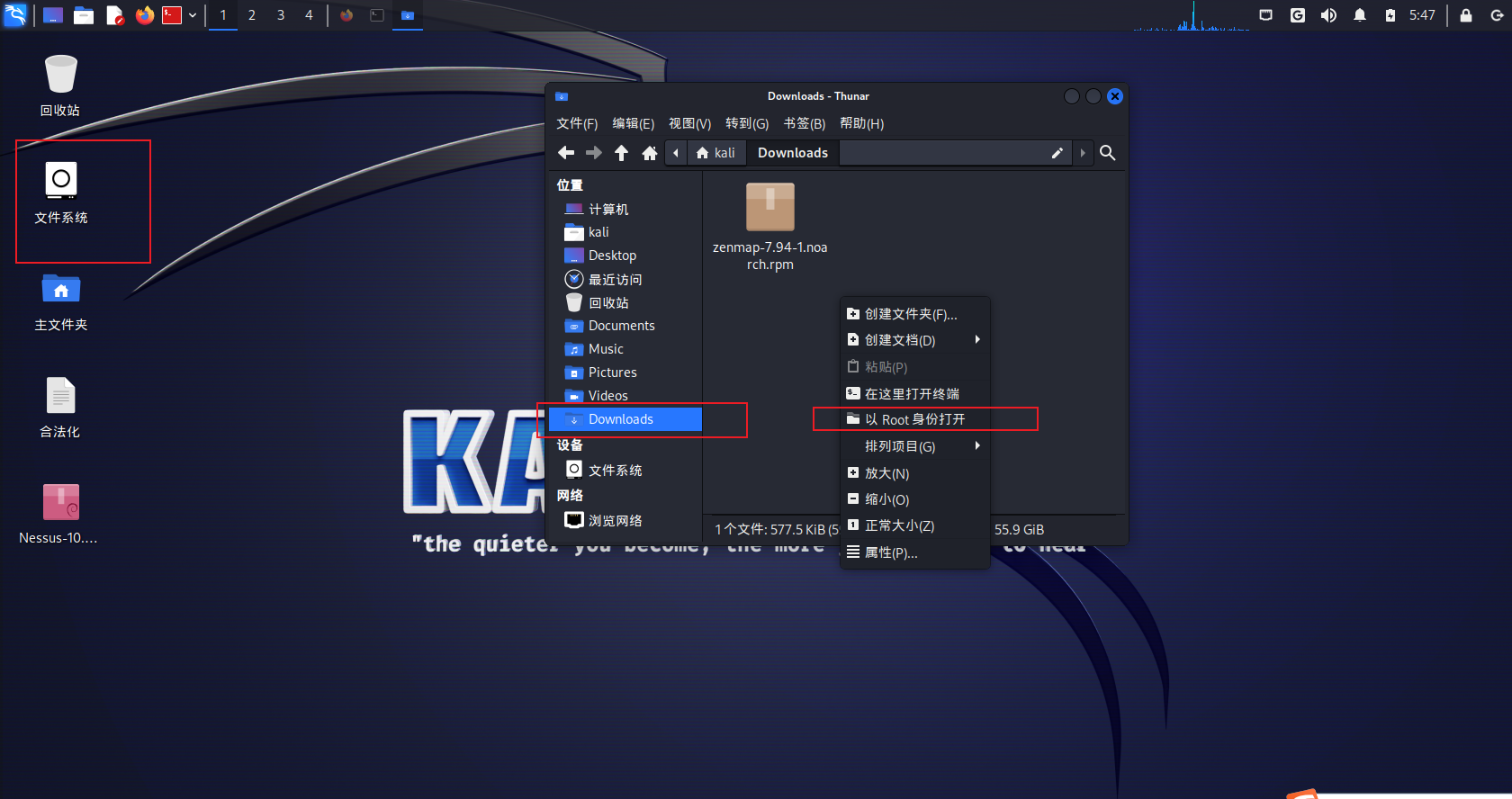Select Desktop in the sidebar
Screen dimensions: 1512x799
625,256
